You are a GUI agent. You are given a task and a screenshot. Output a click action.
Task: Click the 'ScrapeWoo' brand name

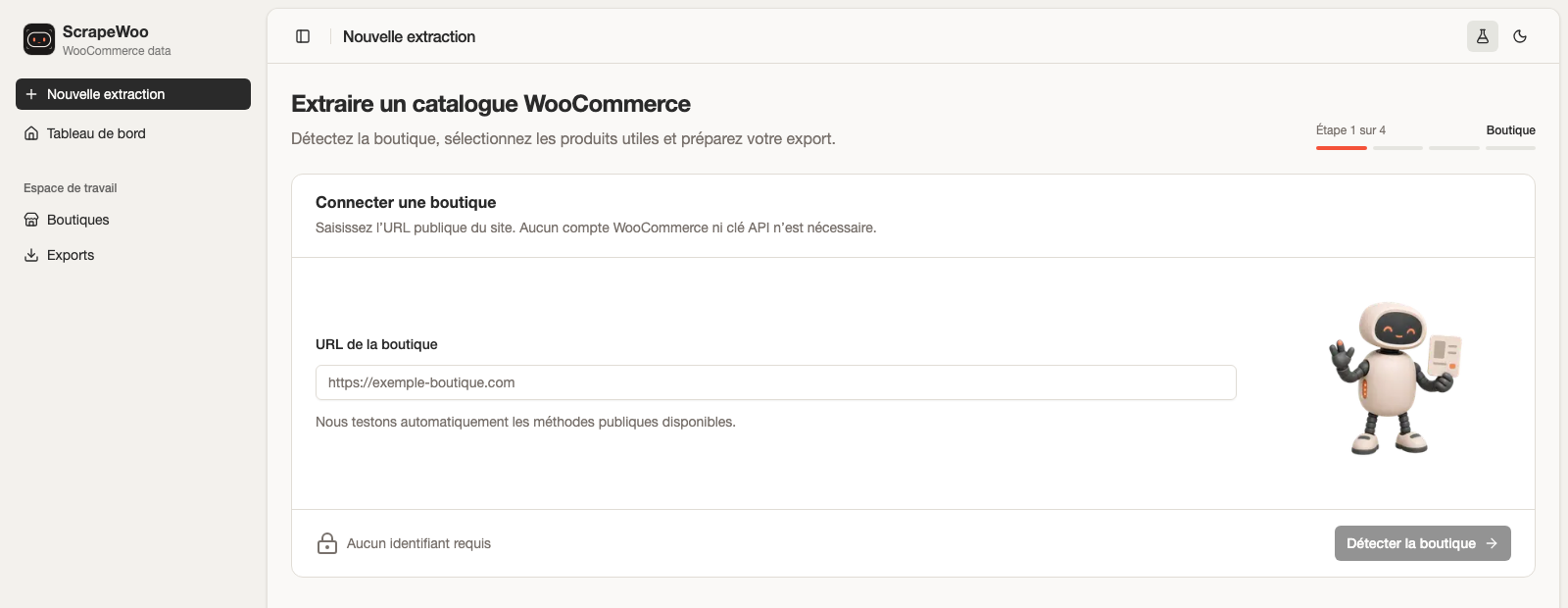point(106,31)
